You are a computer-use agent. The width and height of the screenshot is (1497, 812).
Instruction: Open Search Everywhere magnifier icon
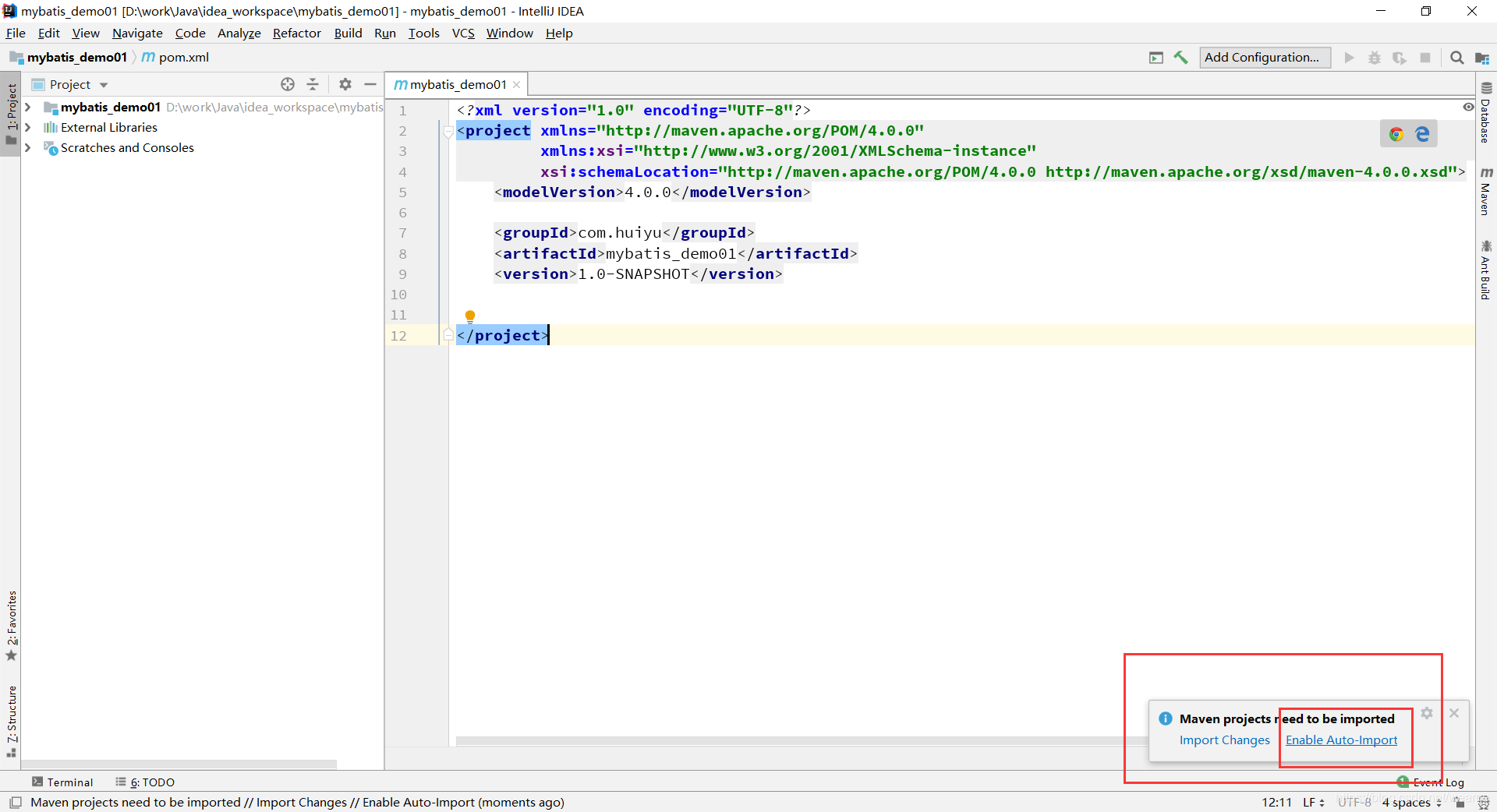[1456, 58]
